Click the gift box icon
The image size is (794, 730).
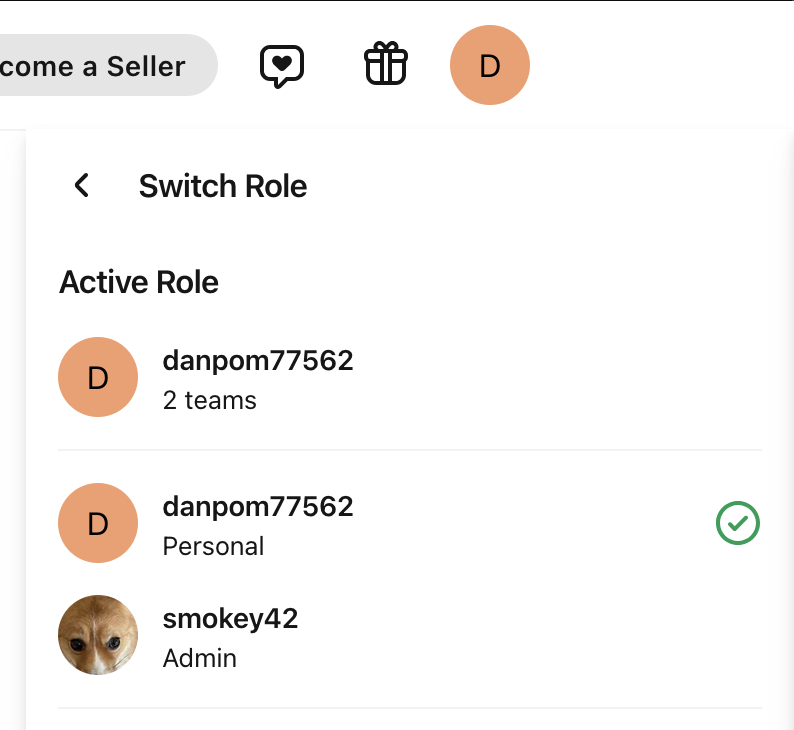[385, 66]
